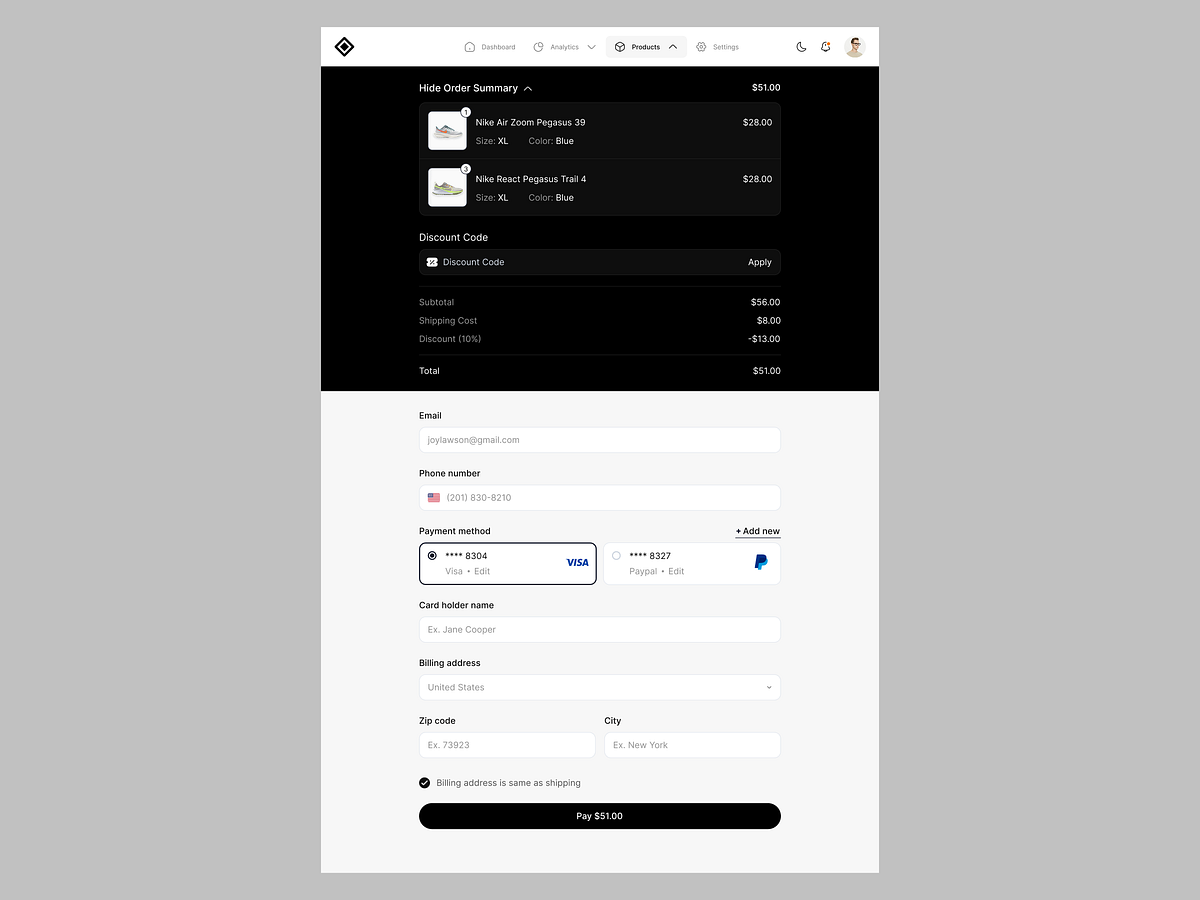The height and width of the screenshot is (900, 1200).
Task: Click the Nike Air Zoom Pegasus 39 thumbnail
Action: pyautogui.click(x=447, y=131)
